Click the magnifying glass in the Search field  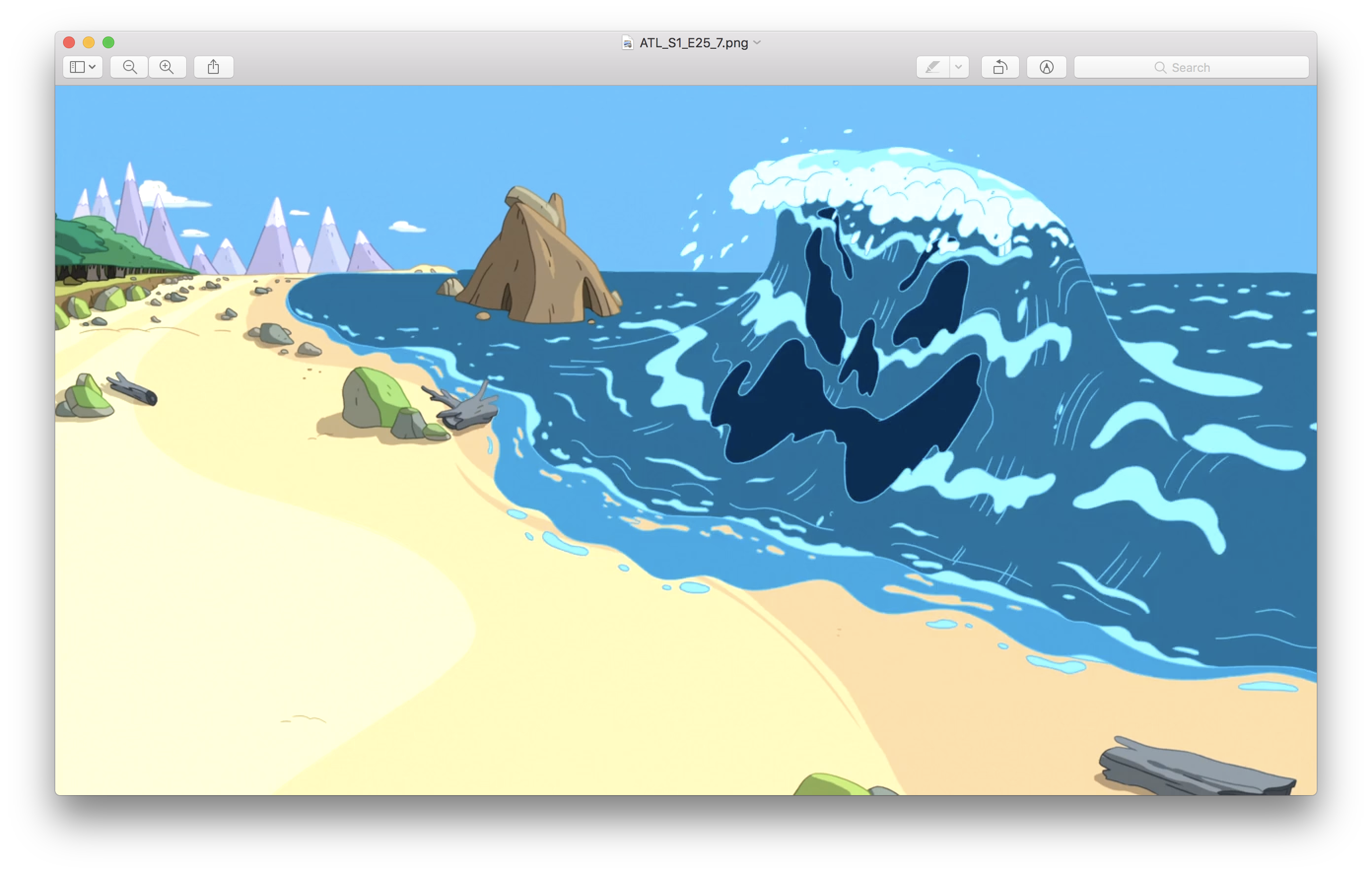click(1161, 67)
